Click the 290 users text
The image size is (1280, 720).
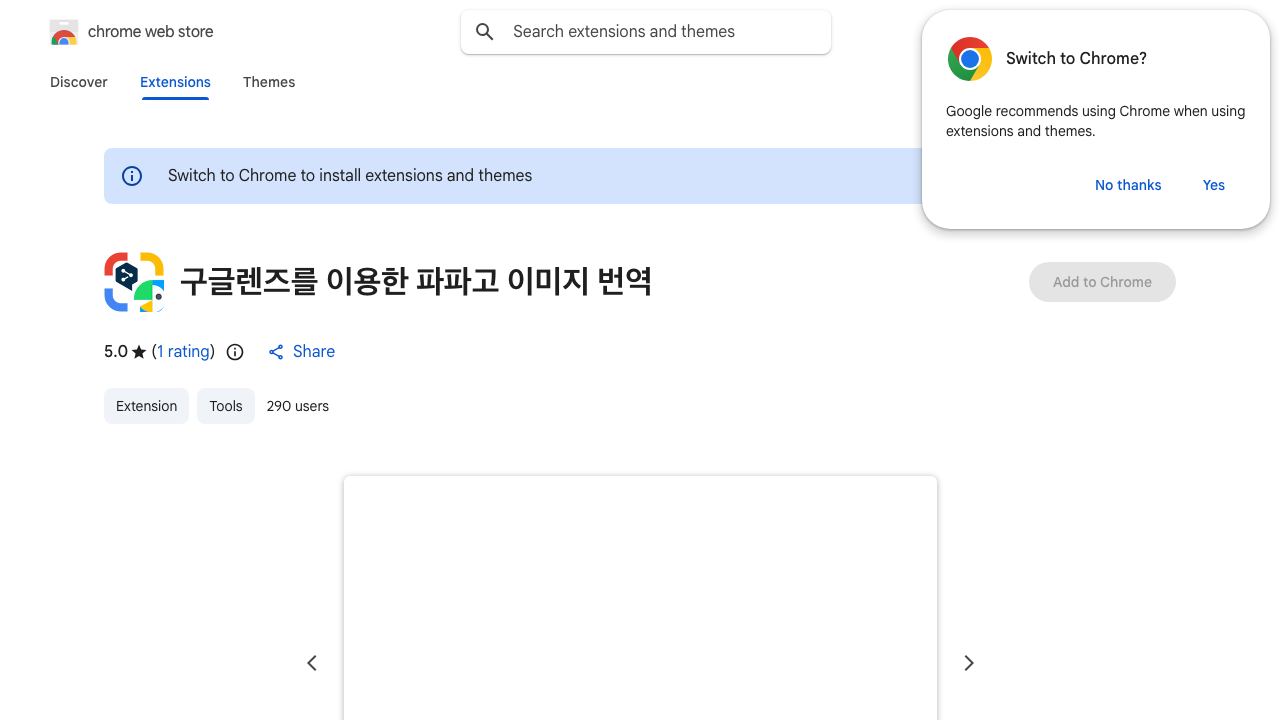point(298,406)
